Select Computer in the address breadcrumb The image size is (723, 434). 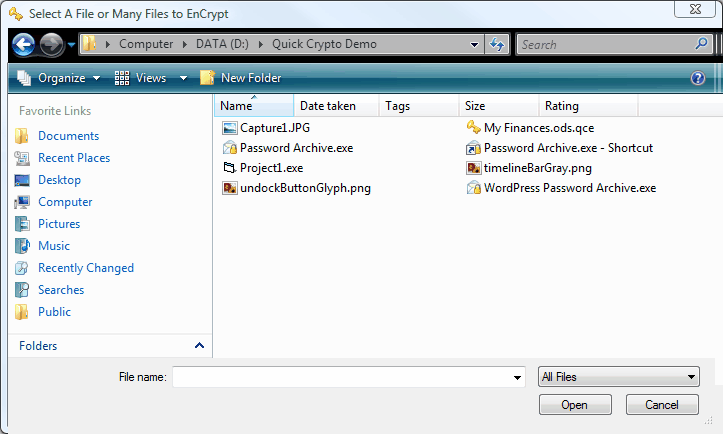pos(146,44)
